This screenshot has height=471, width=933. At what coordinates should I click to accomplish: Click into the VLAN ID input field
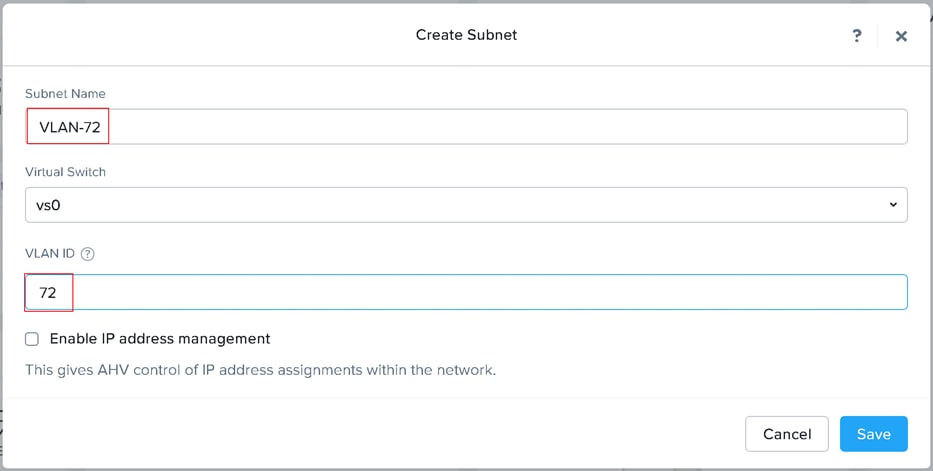480,292
